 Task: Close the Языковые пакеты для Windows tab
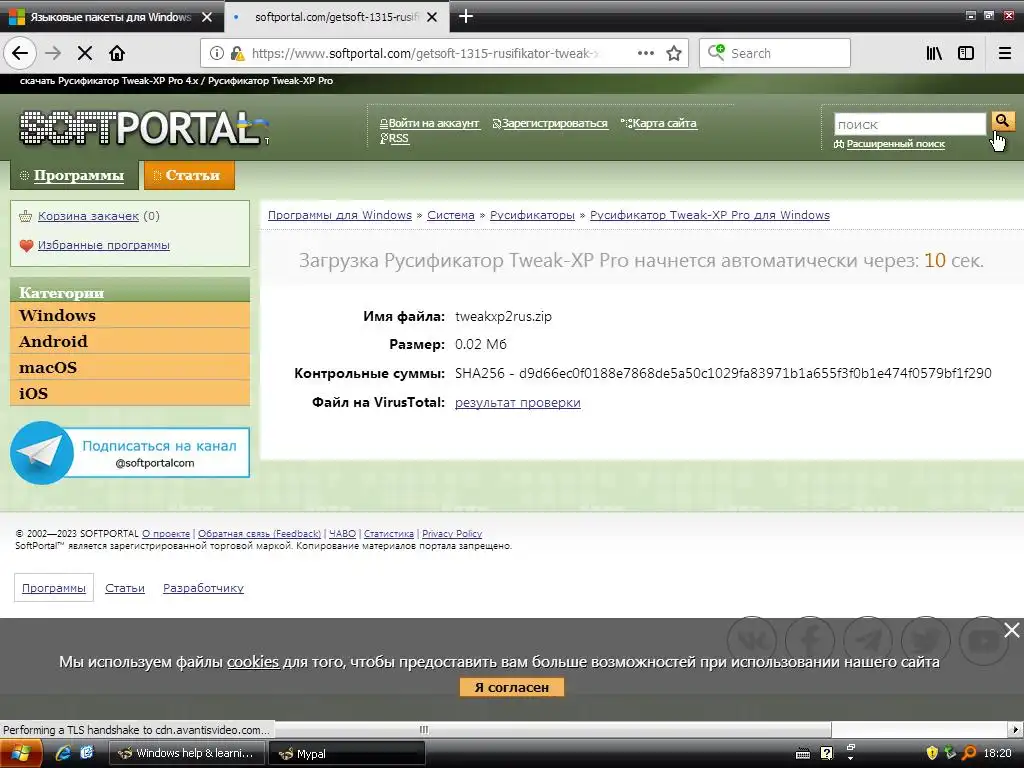(x=207, y=17)
